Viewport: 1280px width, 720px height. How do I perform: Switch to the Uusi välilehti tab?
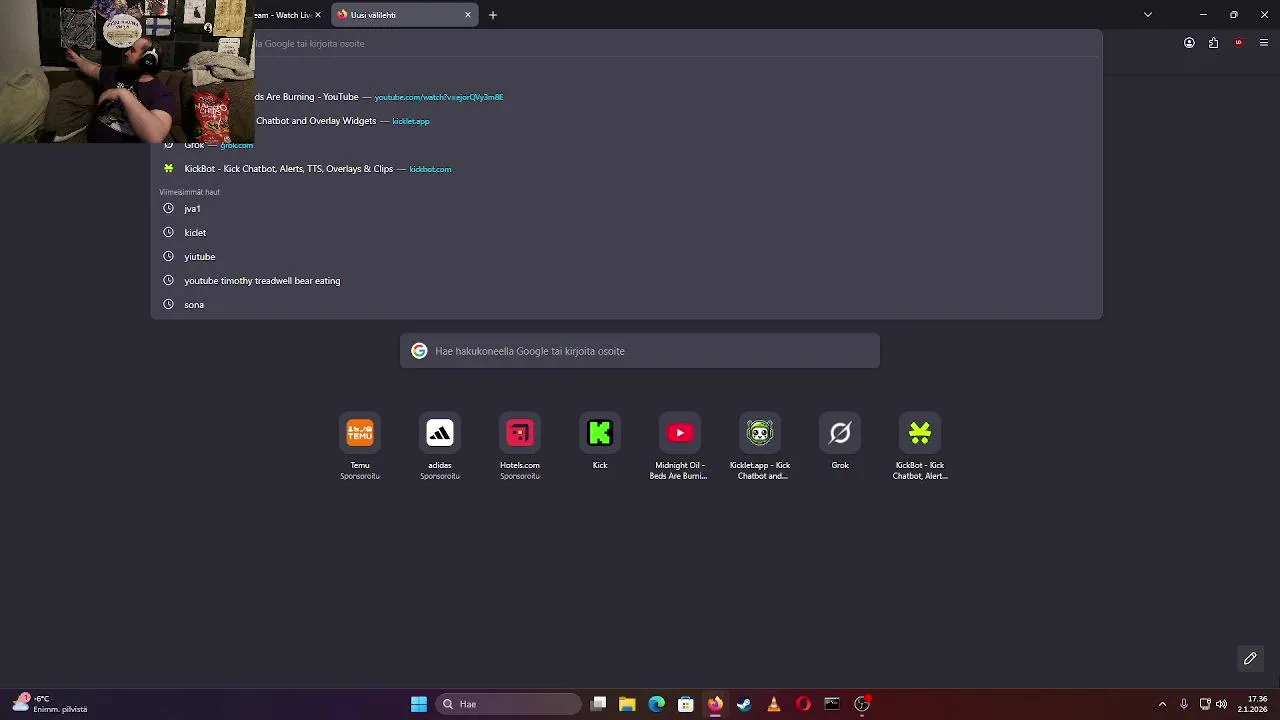tap(404, 15)
